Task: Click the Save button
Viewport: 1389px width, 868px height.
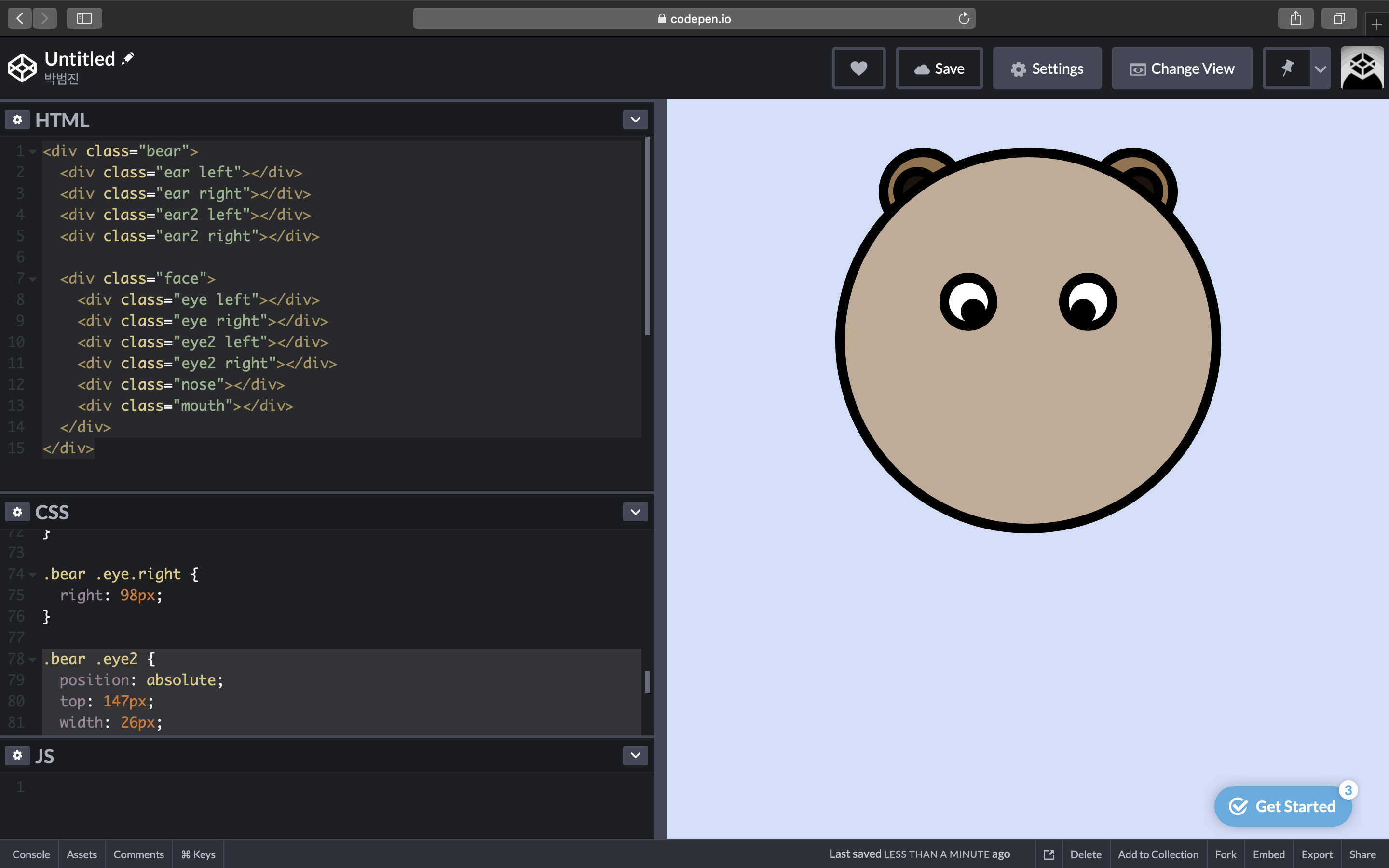Action: 939,68
